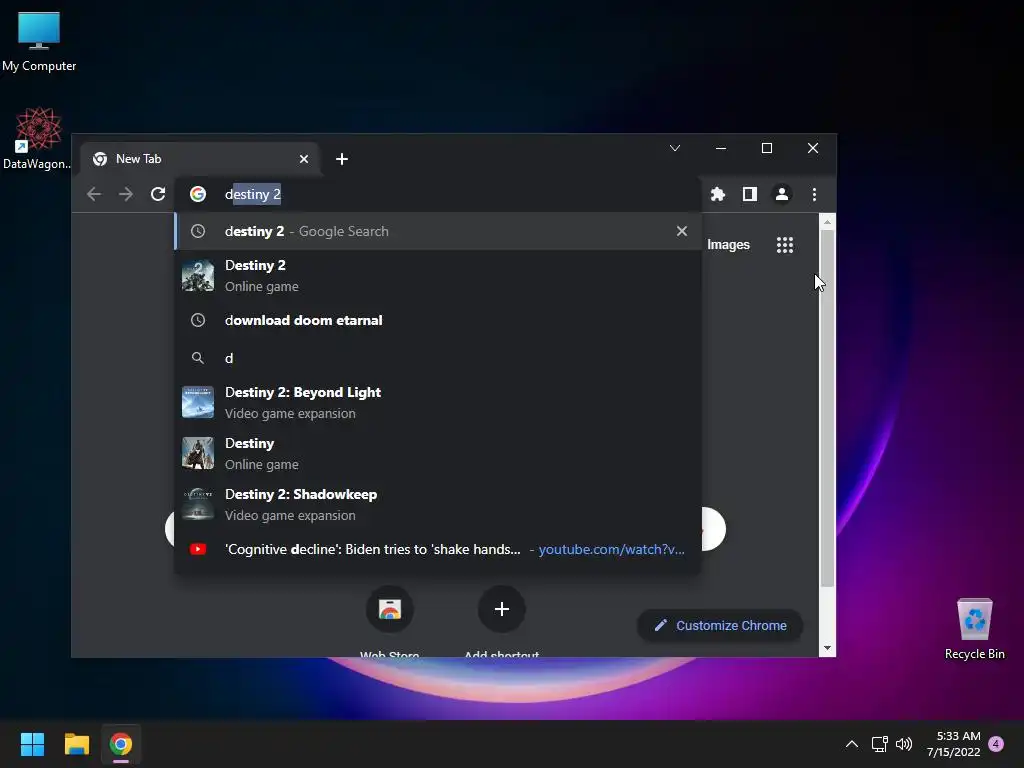Remove the 'destiny 2' history suggestion

click(x=682, y=231)
